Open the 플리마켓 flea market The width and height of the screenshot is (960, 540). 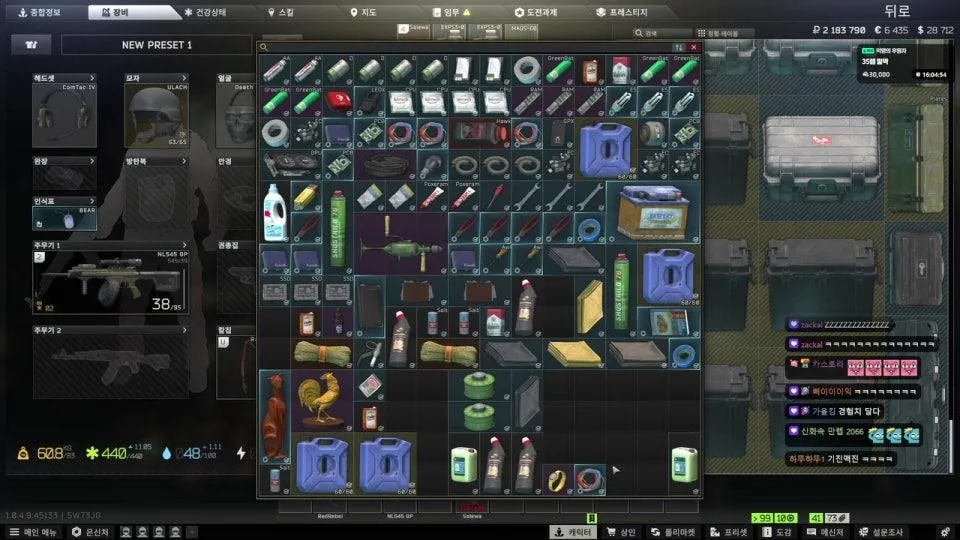673,532
